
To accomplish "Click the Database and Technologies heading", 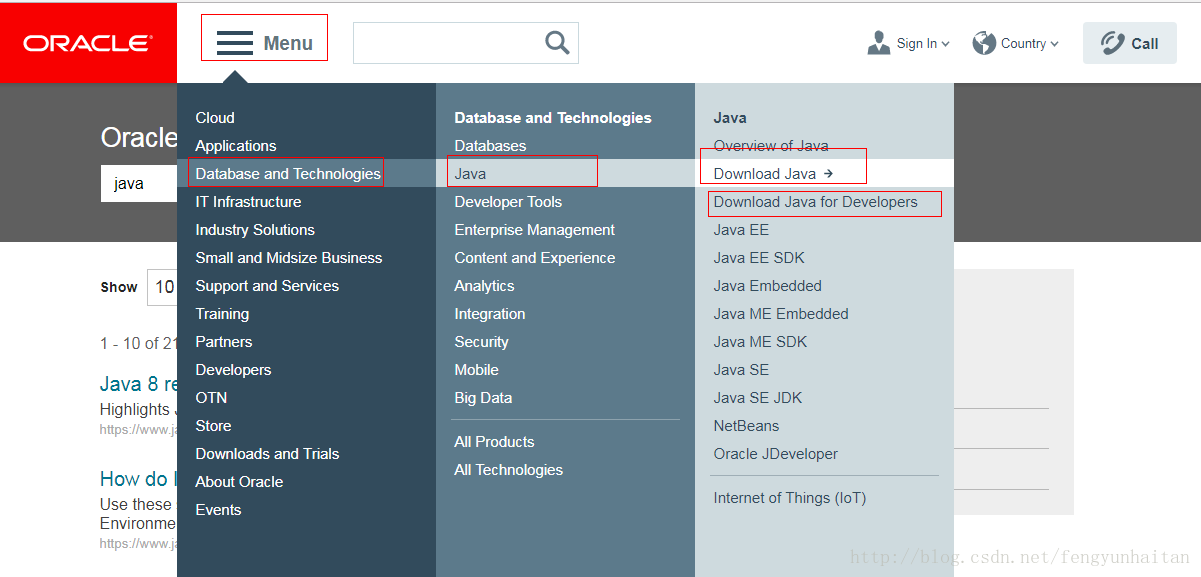I will (553, 118).
